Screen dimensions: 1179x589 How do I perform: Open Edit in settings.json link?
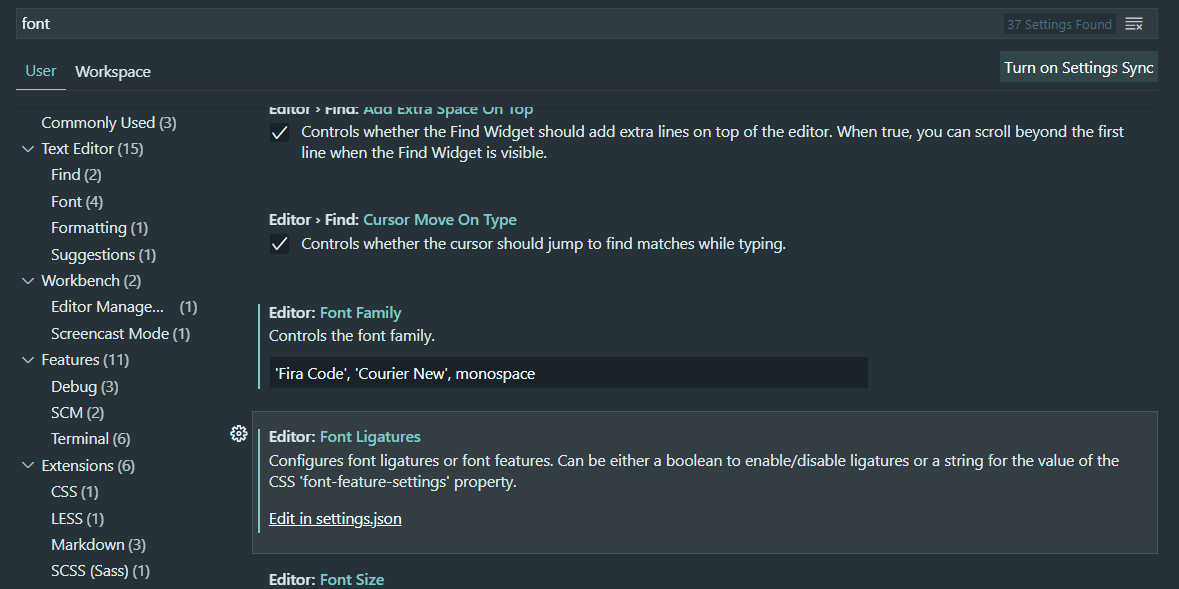pyautogui.click(x=335, y=518)
